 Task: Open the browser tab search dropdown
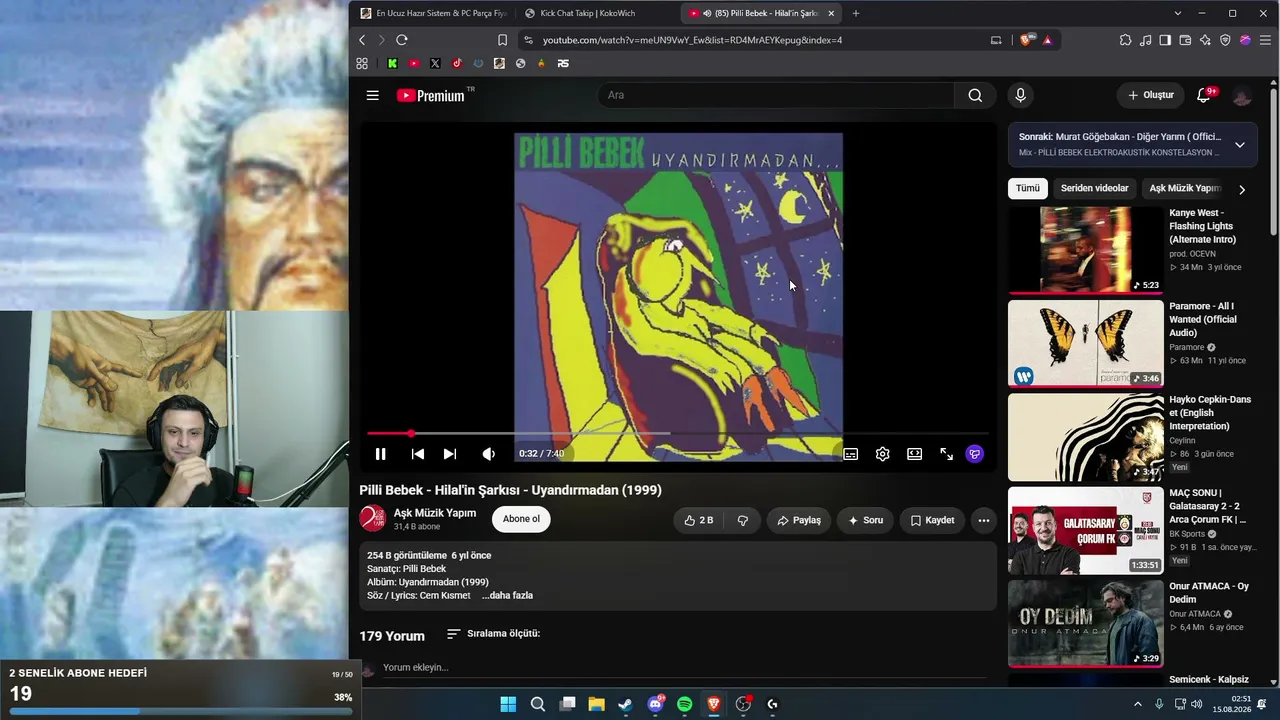click(x=1178, y=13)
